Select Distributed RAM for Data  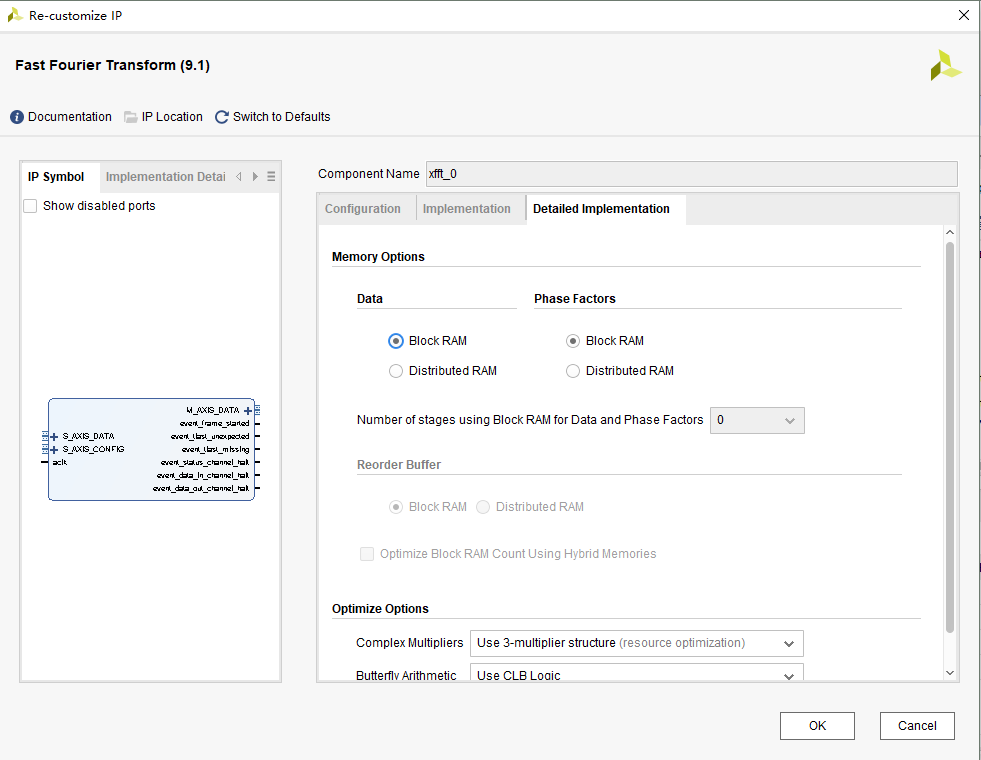(x=396, y=371)
